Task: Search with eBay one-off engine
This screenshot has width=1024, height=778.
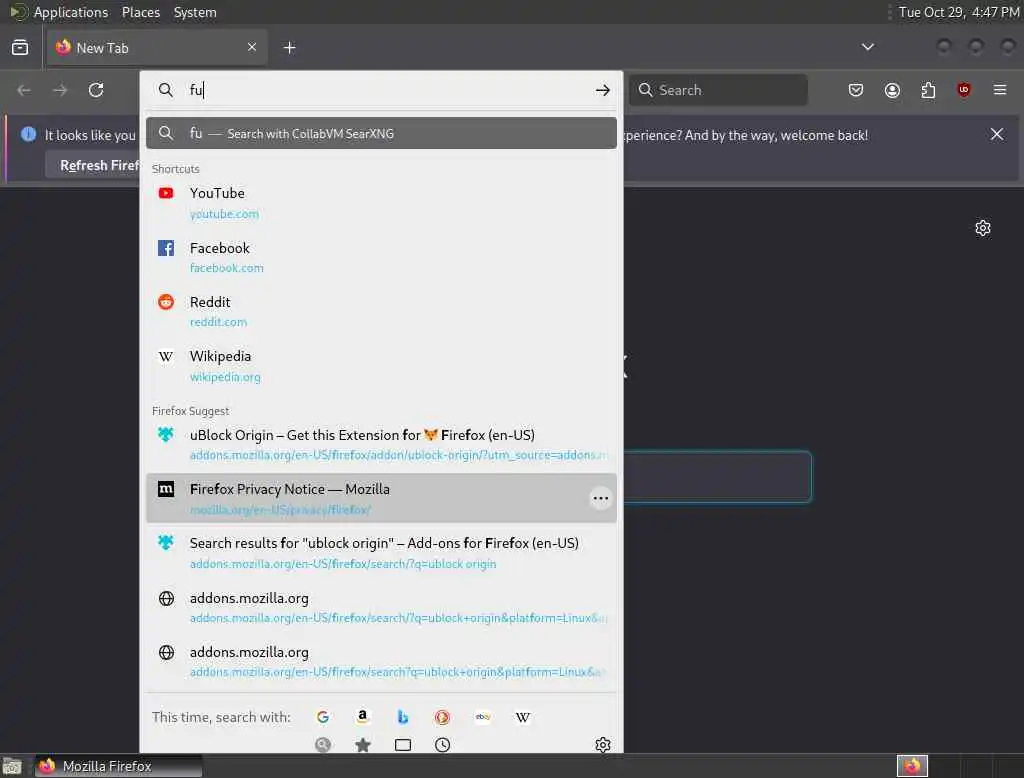Action: coord(483,717)
